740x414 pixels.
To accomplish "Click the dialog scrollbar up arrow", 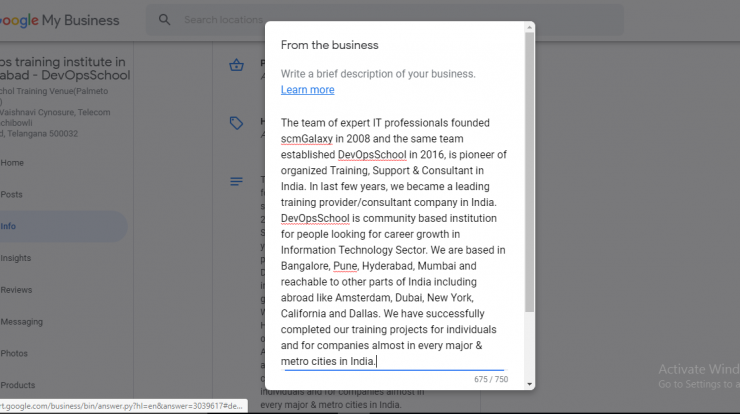I will [x=530, y=27].
